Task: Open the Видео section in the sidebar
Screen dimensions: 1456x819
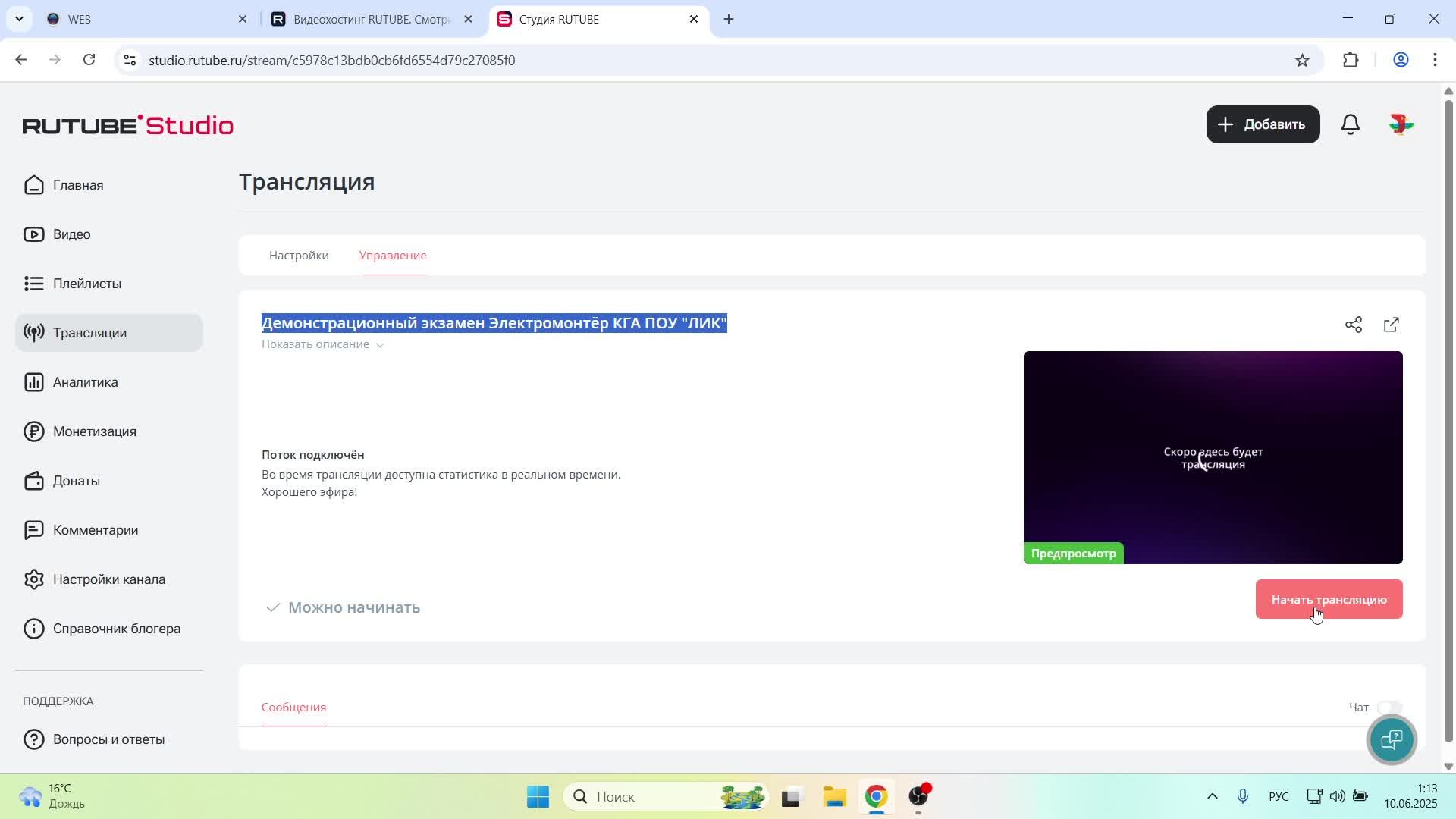Action: pos(109,234)
